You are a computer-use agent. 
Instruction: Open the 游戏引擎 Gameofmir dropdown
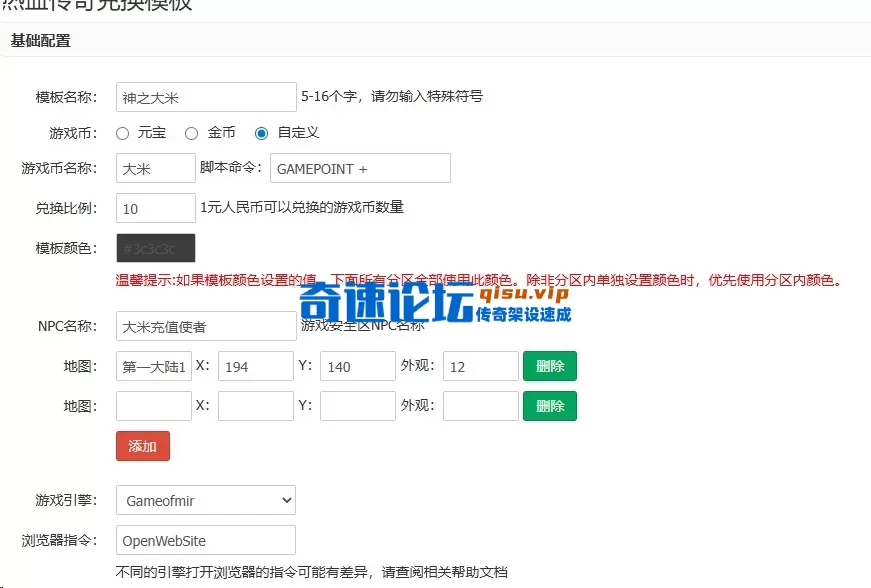206,500
